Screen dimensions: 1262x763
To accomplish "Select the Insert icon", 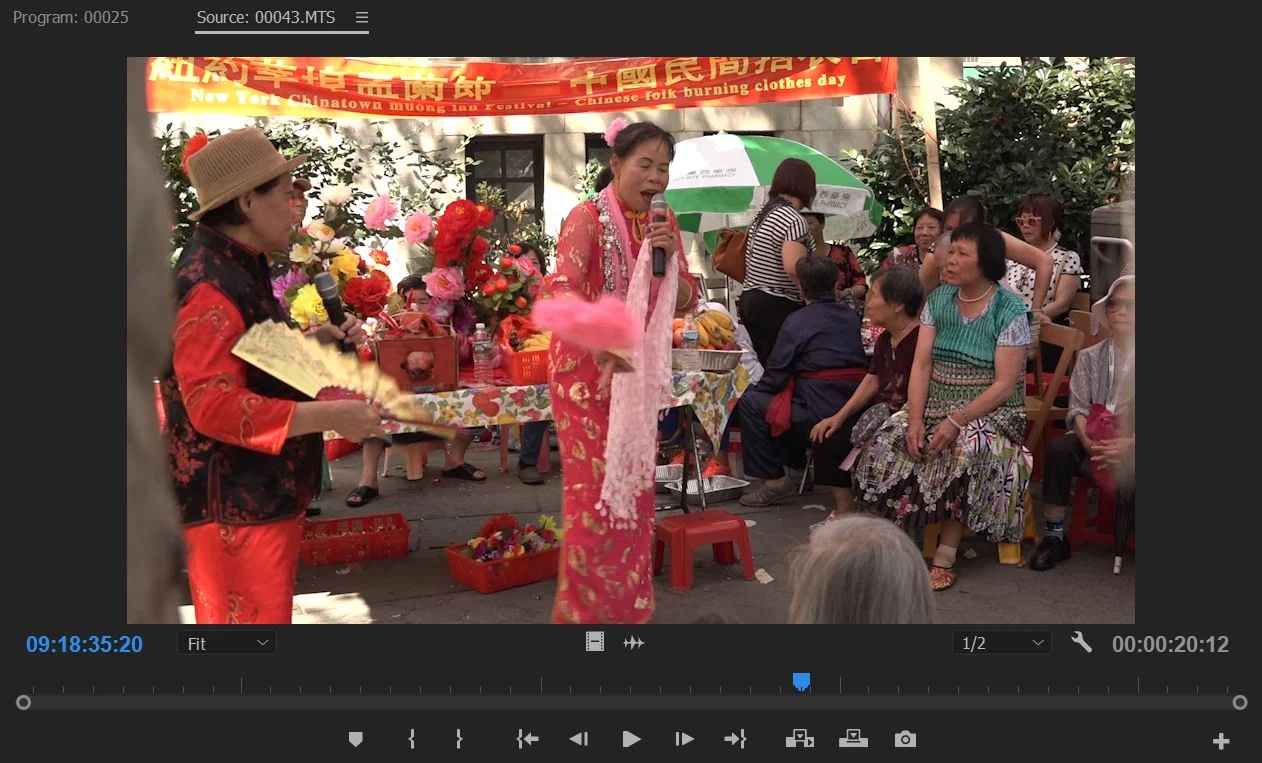I will tap(799, 738).
